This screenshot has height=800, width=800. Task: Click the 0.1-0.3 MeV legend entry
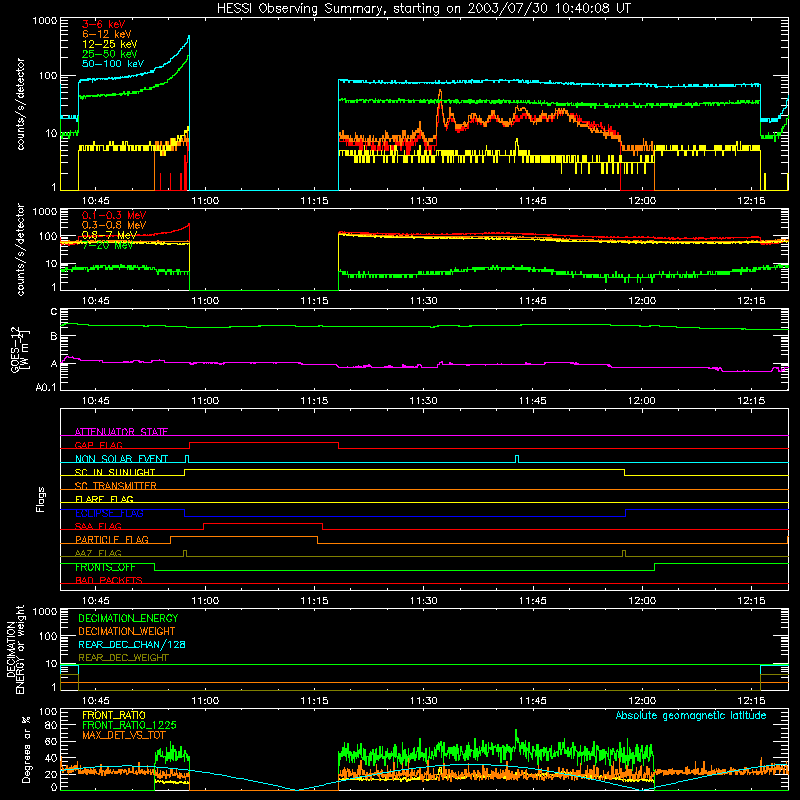(114, 215)
